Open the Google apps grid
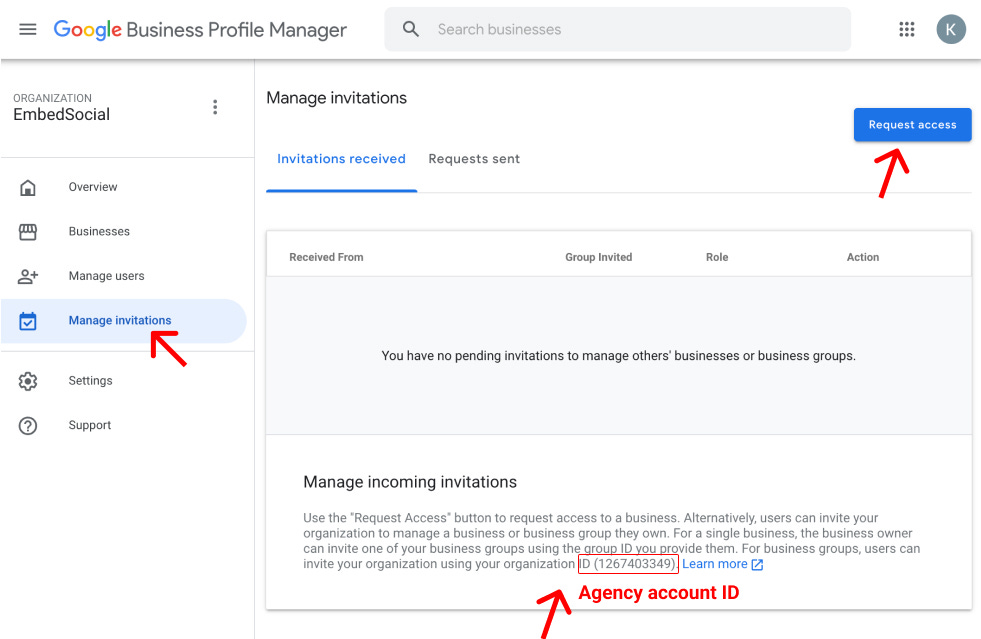 coord(907,29)
